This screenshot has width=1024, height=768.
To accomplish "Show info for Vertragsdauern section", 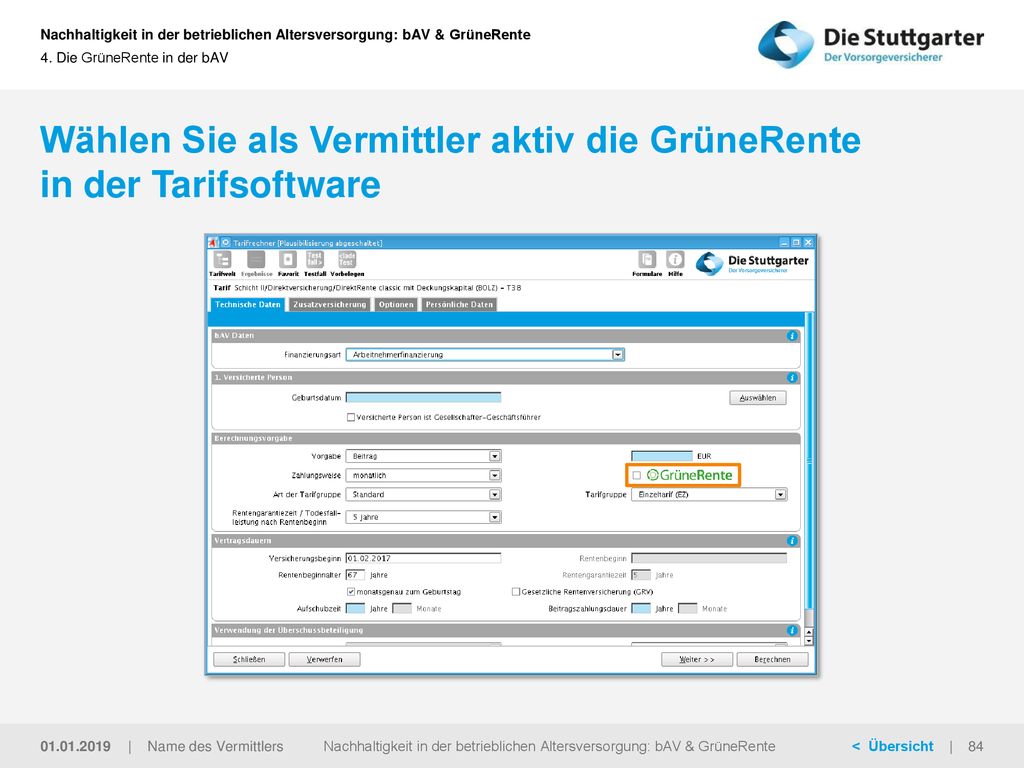I will [792, 541].
